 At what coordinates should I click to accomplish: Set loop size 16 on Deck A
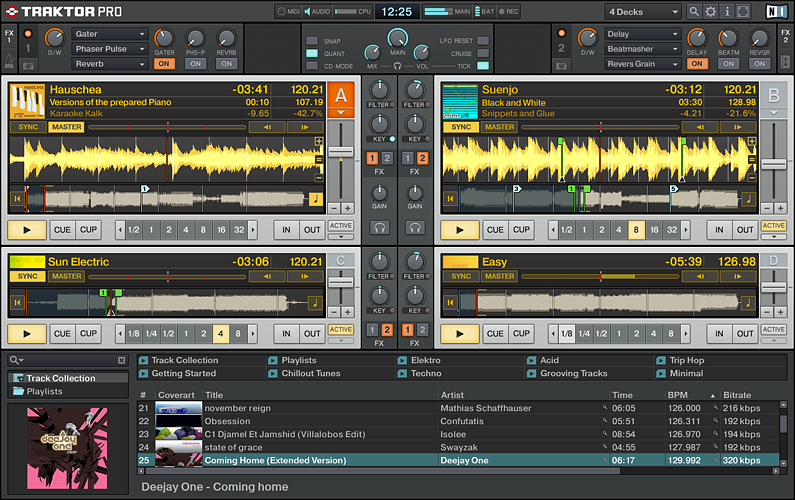(221, 229)
